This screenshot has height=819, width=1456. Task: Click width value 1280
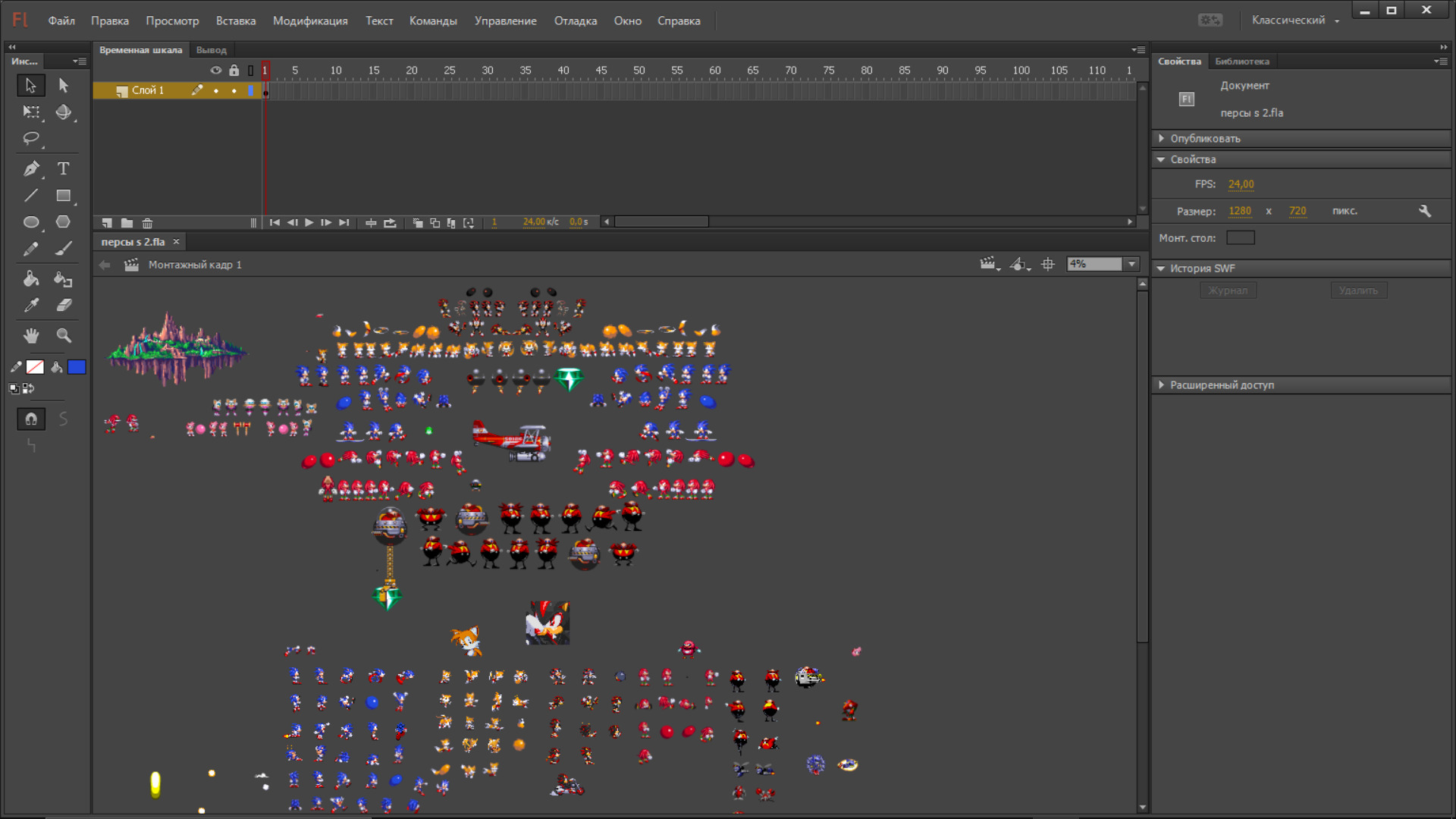(x=1240, y=211)
